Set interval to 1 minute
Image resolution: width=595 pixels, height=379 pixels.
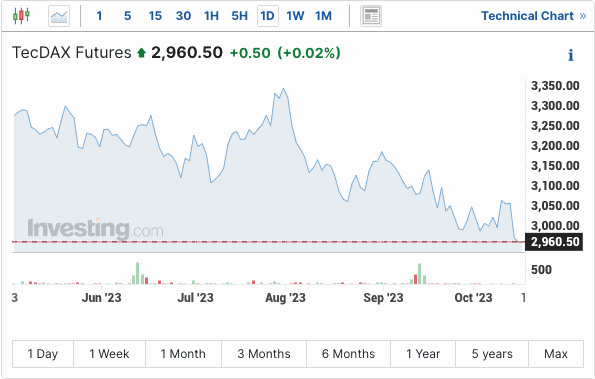99,16
